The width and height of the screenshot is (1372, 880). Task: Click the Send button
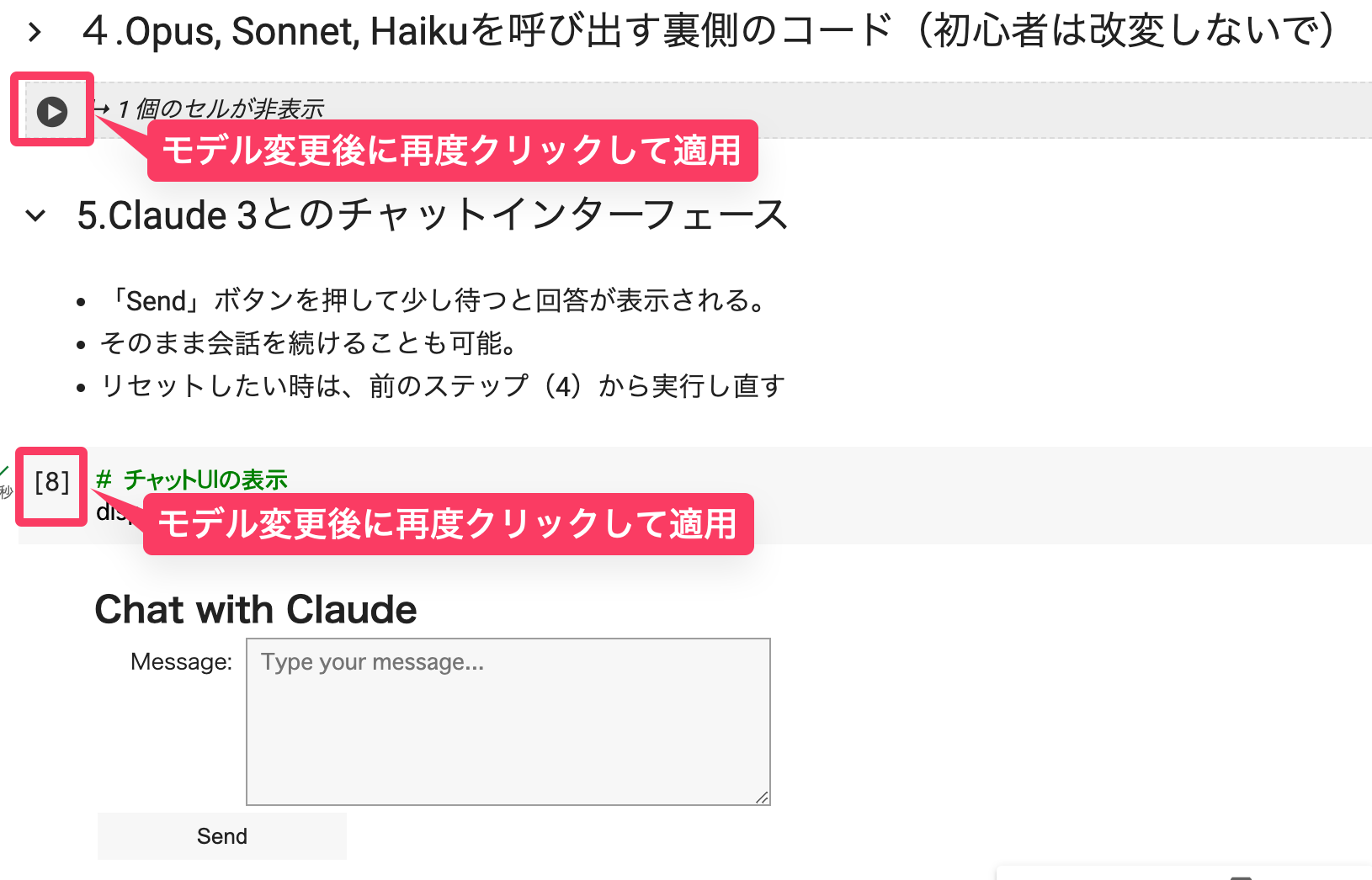click(x=221, y=835)
